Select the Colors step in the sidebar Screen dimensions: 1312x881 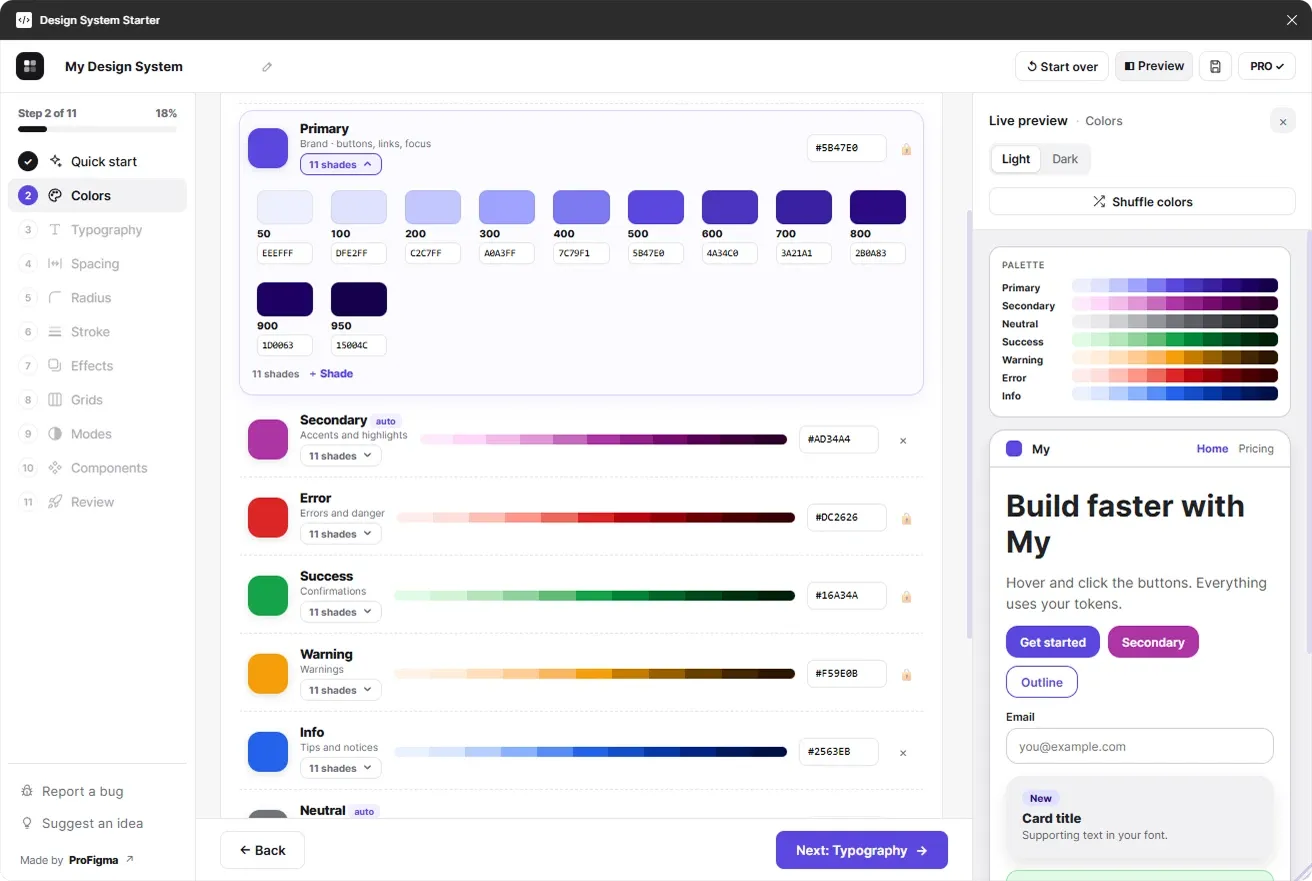pos(97,196)
